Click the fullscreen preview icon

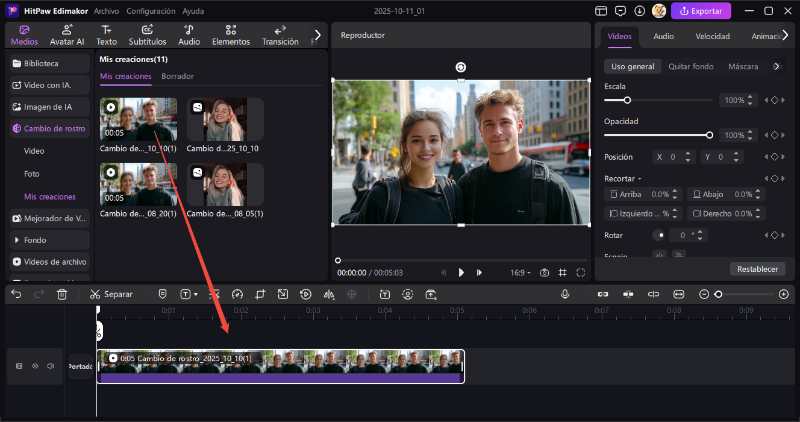[x=580, y=272]
